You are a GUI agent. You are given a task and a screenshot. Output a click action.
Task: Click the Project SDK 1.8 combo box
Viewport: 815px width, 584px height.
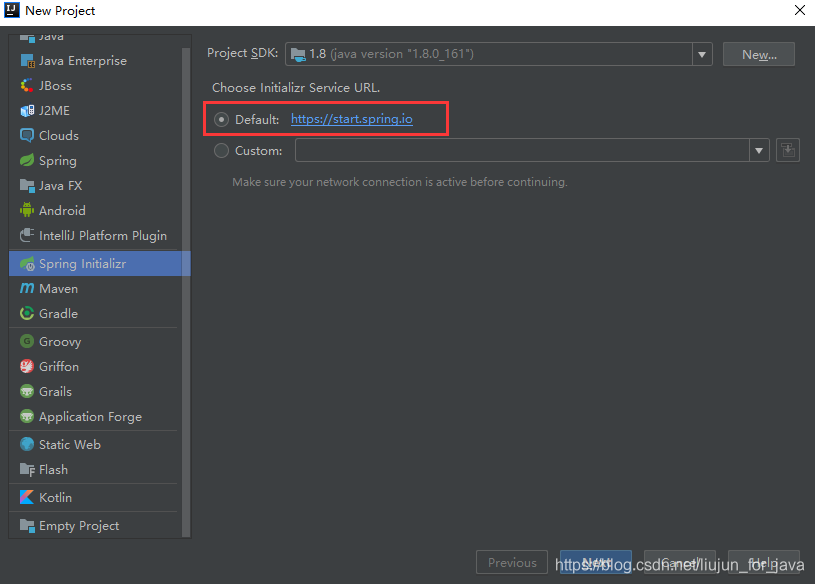click(x=498, y=54)
